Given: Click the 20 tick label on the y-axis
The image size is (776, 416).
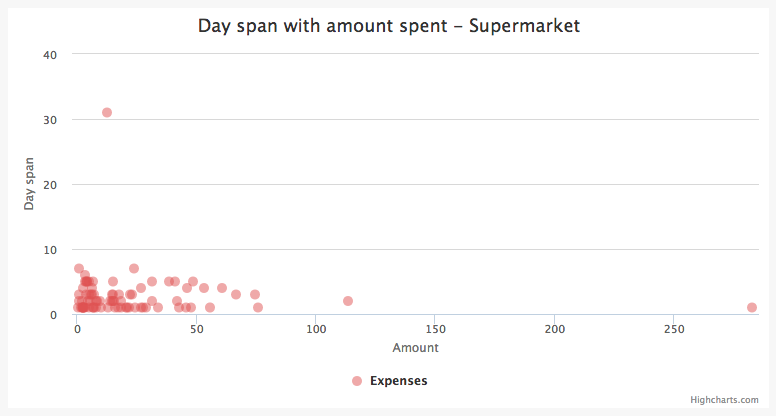Looking at the screenshot, I should (50, 185).
